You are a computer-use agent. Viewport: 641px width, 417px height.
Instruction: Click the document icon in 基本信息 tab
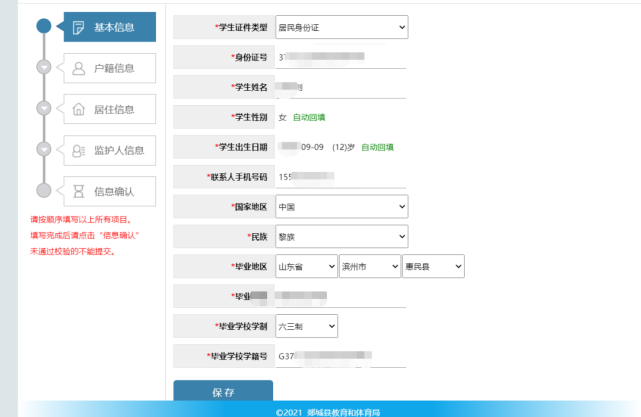[78, 27]
